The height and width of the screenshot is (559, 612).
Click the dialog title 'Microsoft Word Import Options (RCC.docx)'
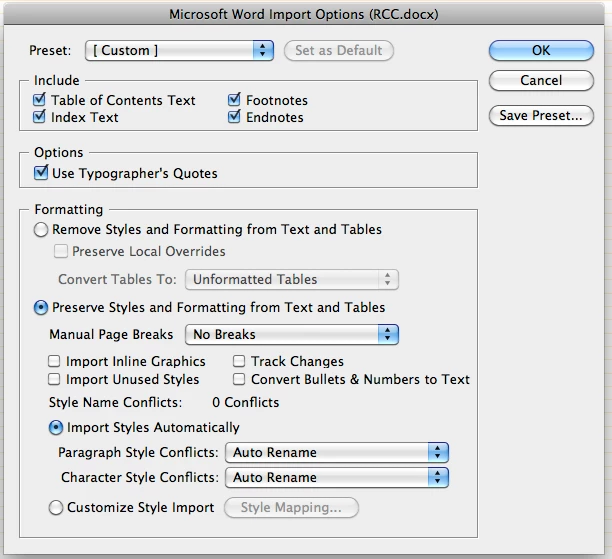point(304,14)
